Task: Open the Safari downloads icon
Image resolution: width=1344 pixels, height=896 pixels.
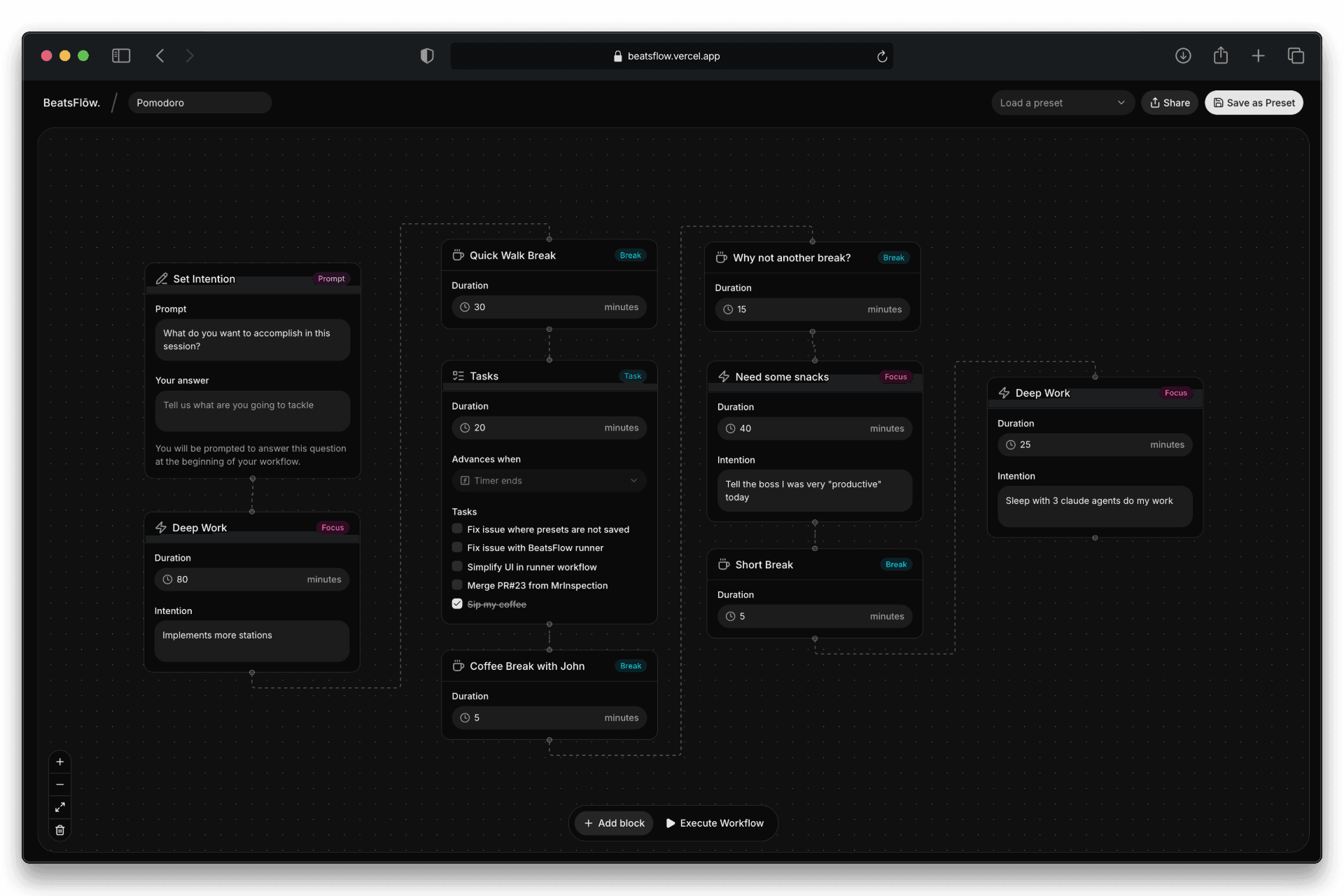Action: click(x=1183, y=55)
